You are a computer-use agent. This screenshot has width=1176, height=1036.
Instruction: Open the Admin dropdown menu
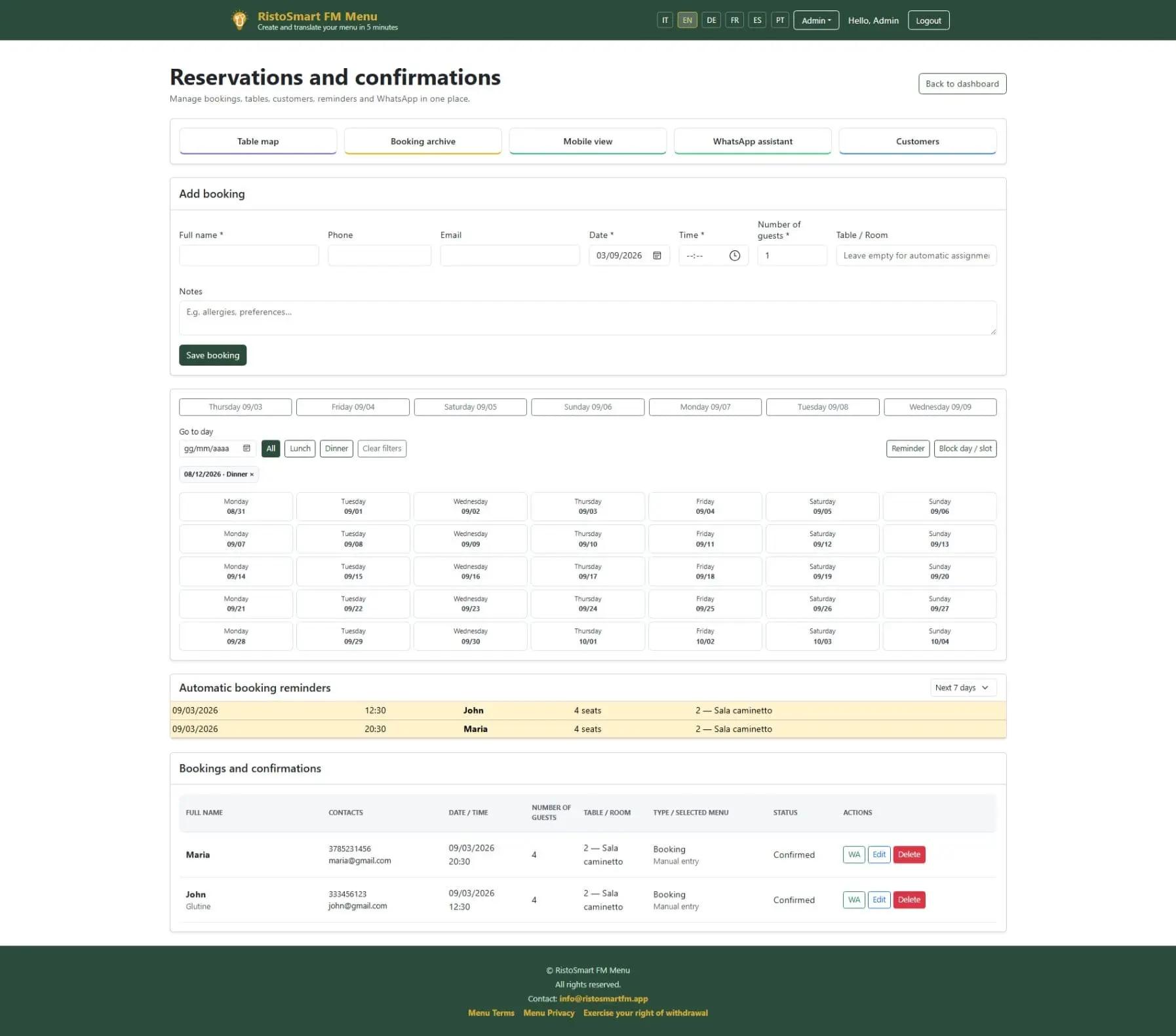click(816, 20)
